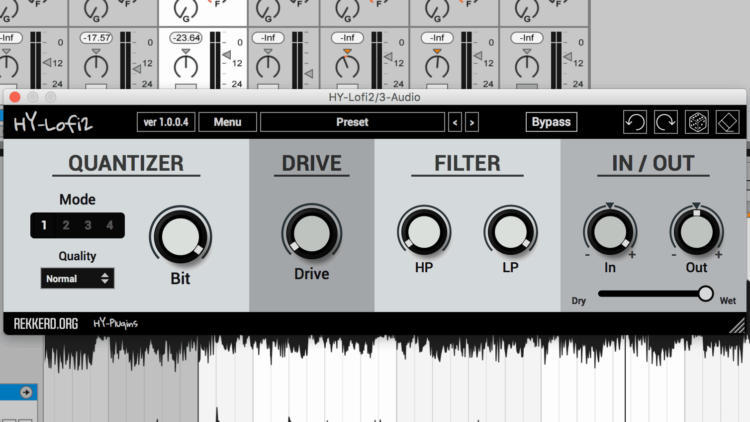Screen dimensions: 750x422
Task: Randomize parameters with the dice icon
Action: (696, 122)
